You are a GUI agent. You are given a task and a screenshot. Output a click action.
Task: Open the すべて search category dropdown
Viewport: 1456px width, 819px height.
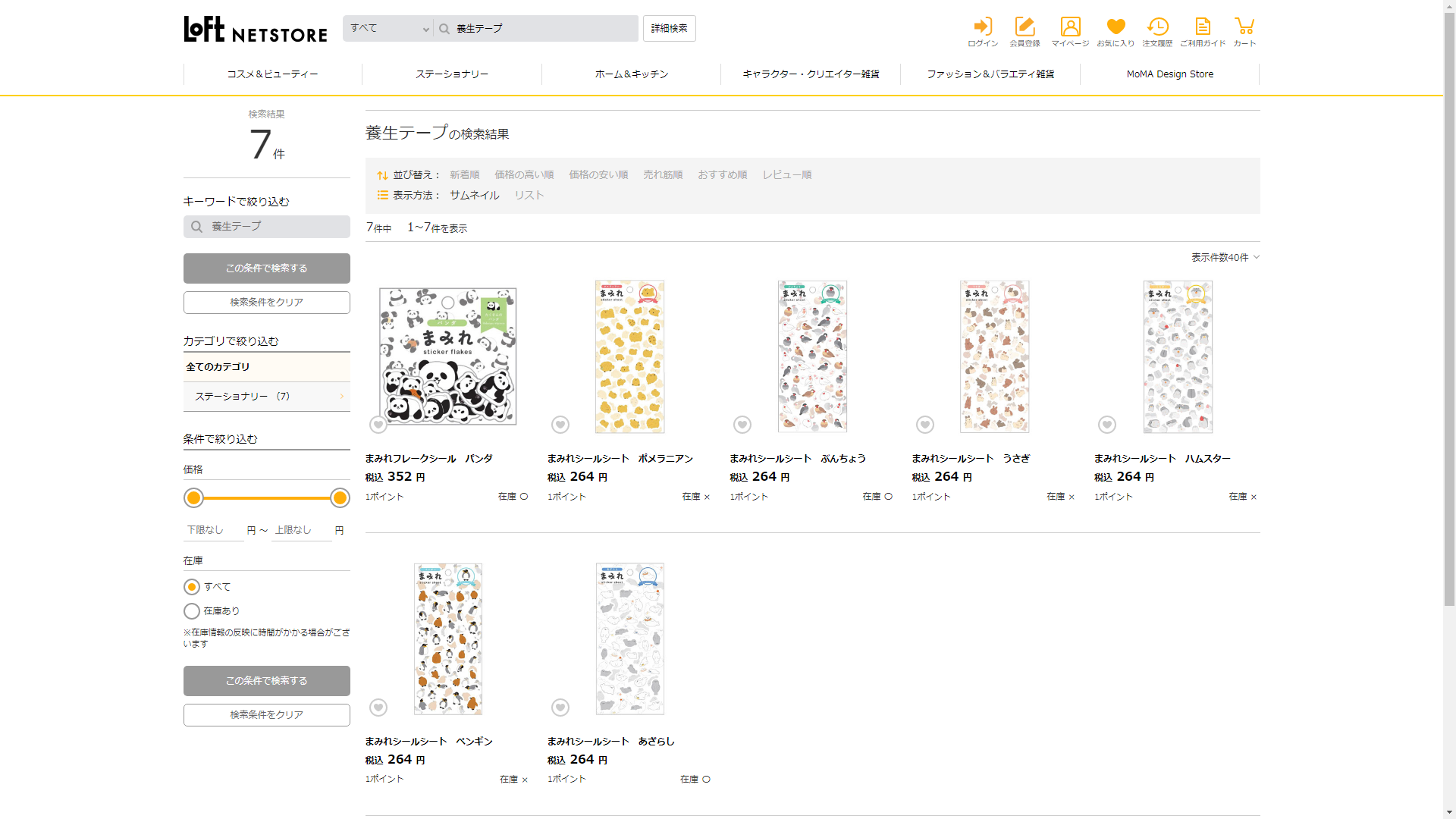388,29
